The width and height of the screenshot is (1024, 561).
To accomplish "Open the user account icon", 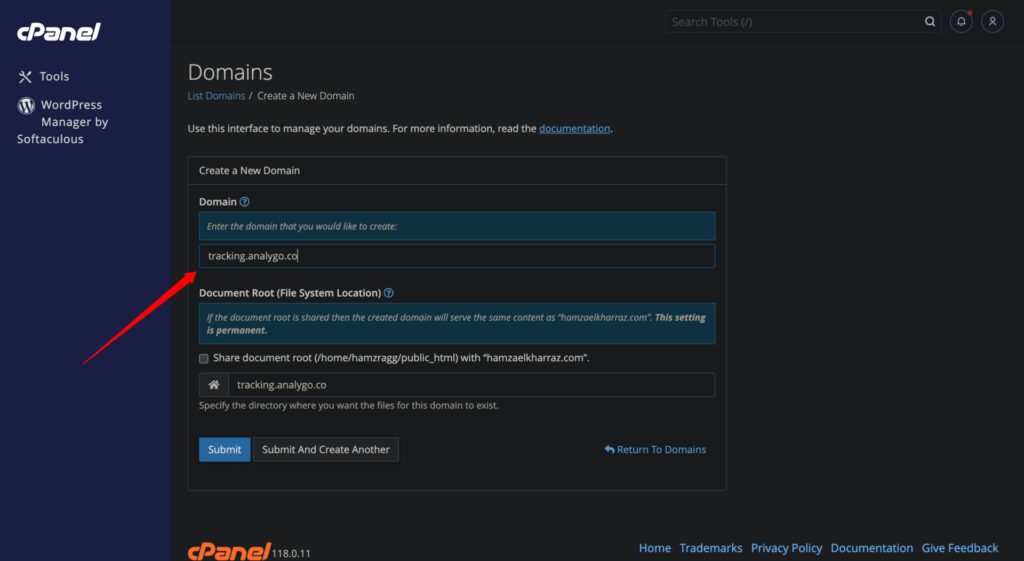I will pyautogui.click(x=992, y=21).
